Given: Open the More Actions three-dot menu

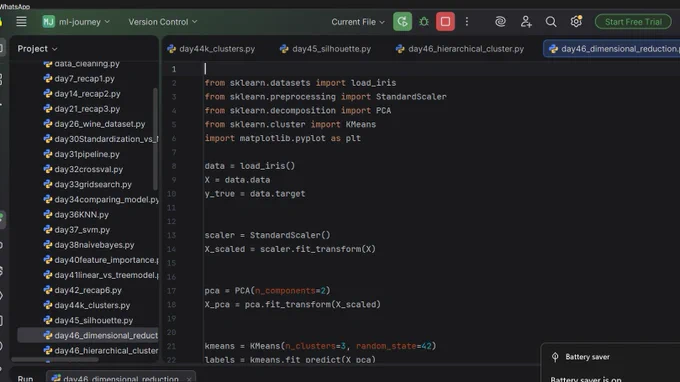Looking at the screenshot, I should click(x=467, y=22).
